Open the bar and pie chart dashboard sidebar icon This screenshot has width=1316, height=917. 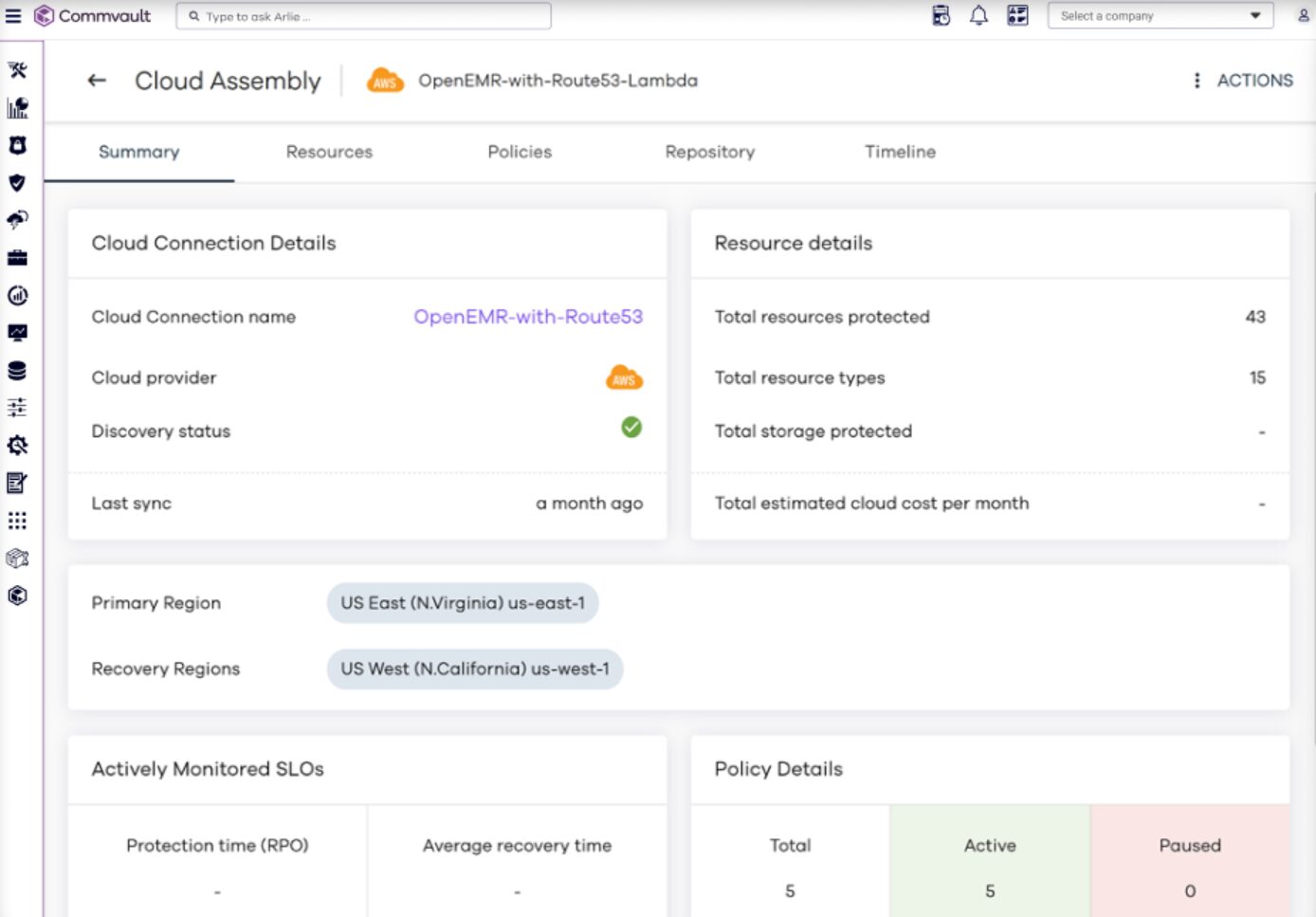click(x=17, y=108)
